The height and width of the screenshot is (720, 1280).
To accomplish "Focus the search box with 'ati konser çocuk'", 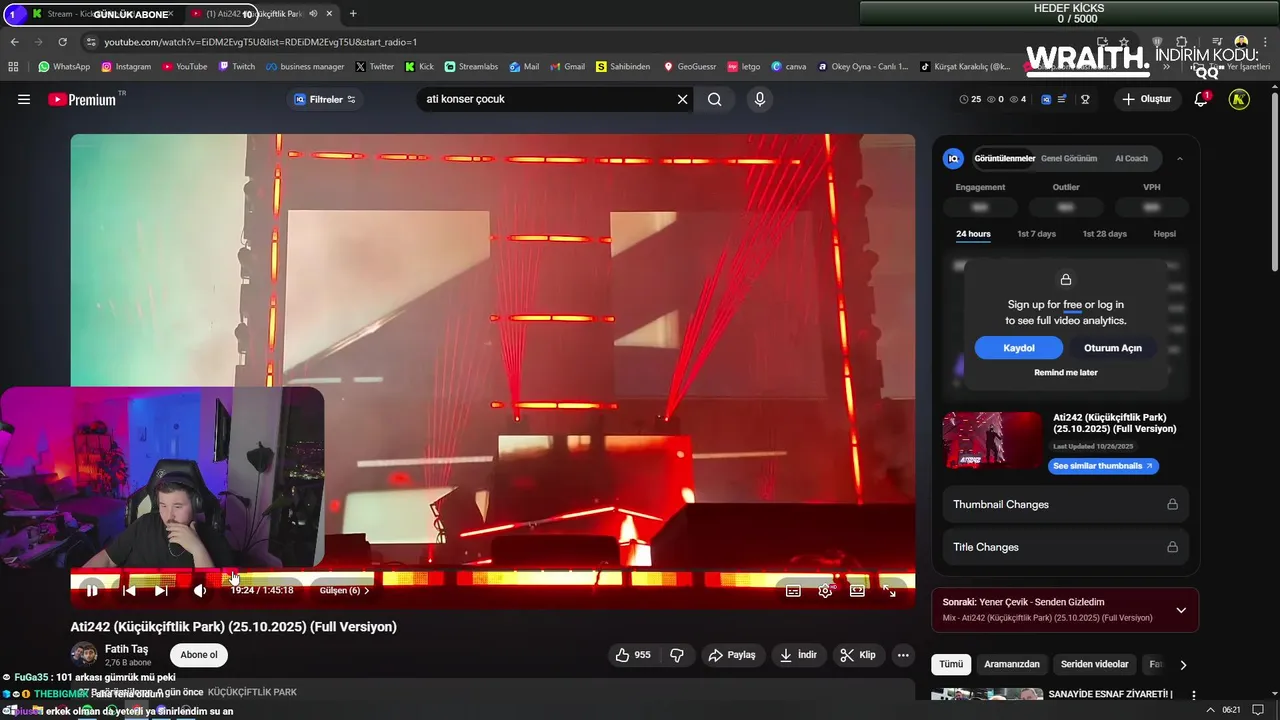I will (545, 99).
